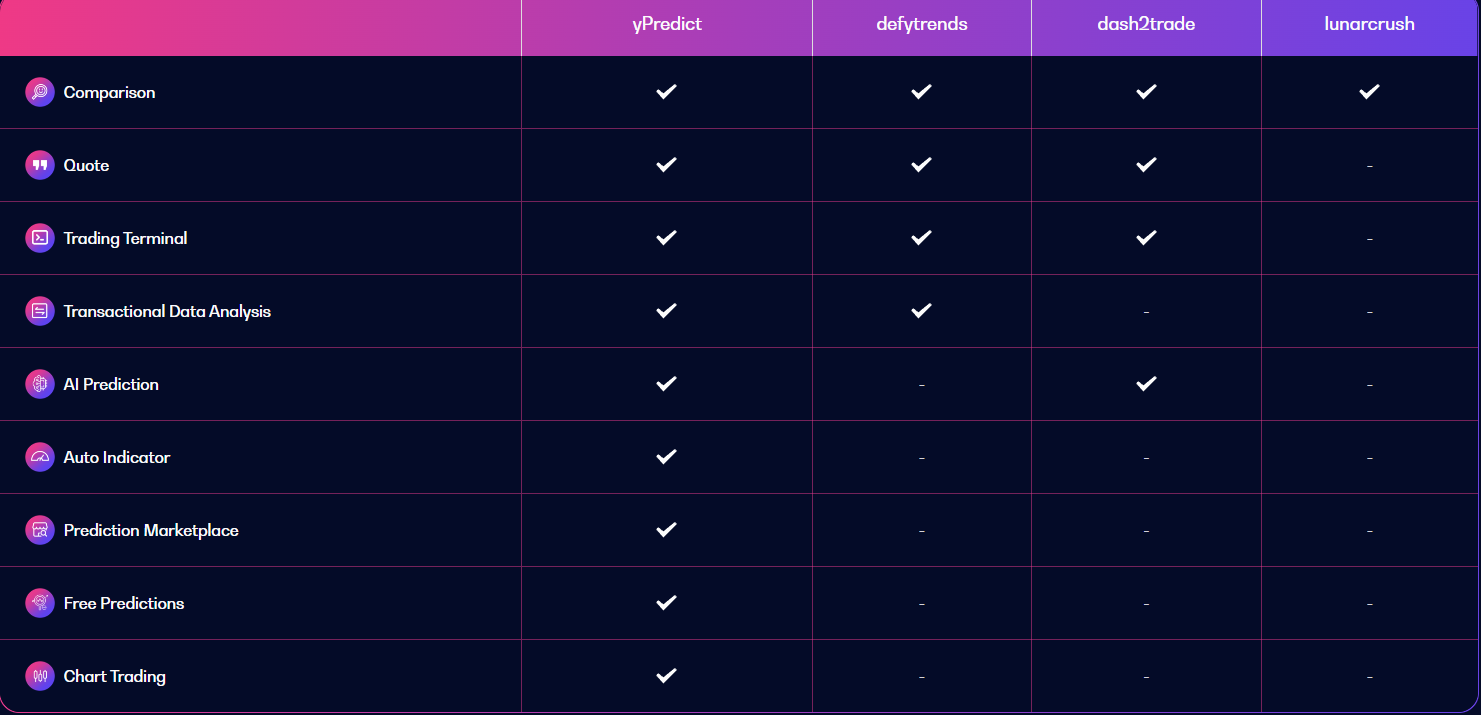Click the Trading Terminal icon

(40, 238)
